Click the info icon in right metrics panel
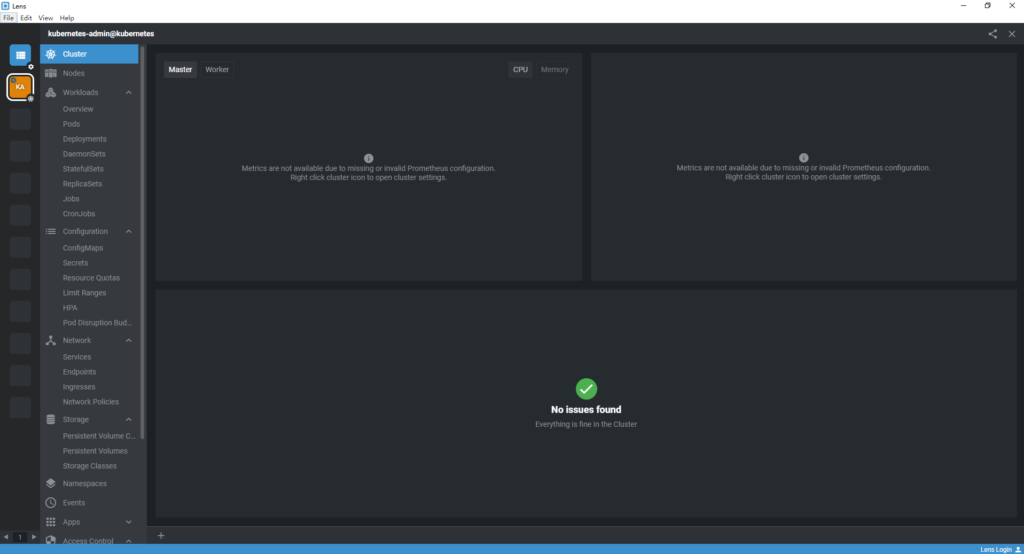This screenshot has height=554, width=1024. (803, 157)
